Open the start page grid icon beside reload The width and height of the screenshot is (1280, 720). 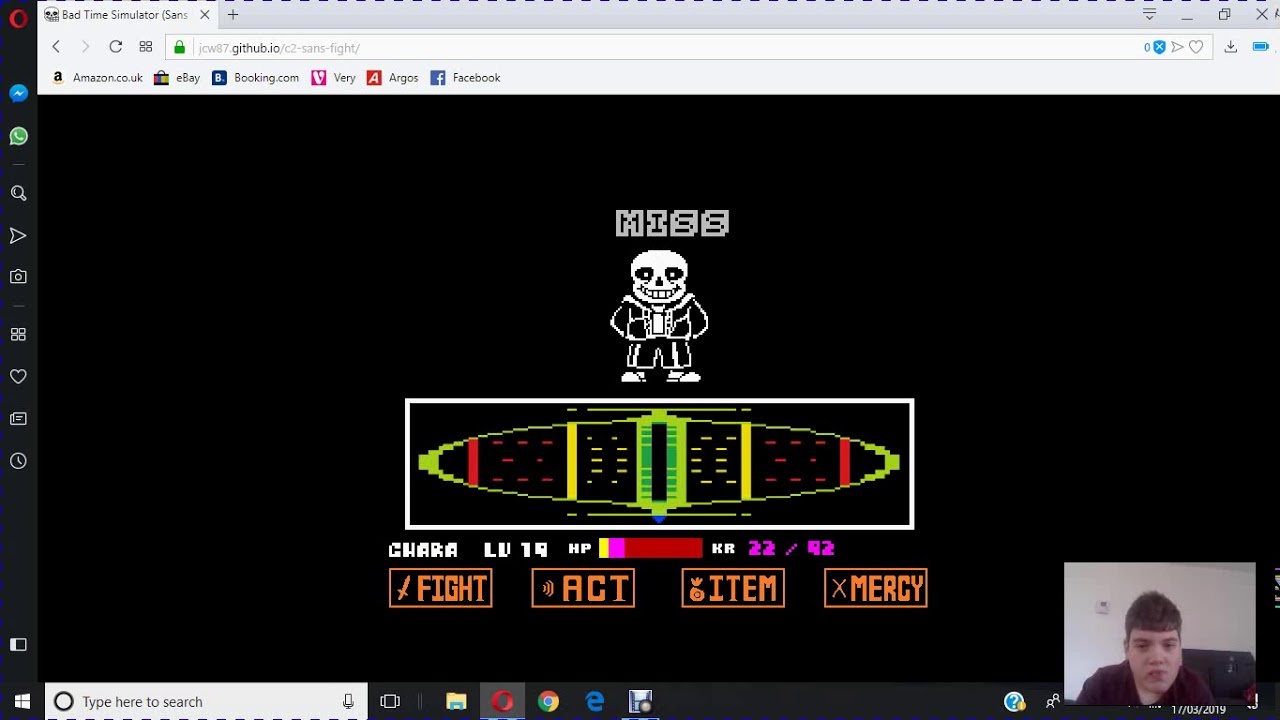[145, 47]
